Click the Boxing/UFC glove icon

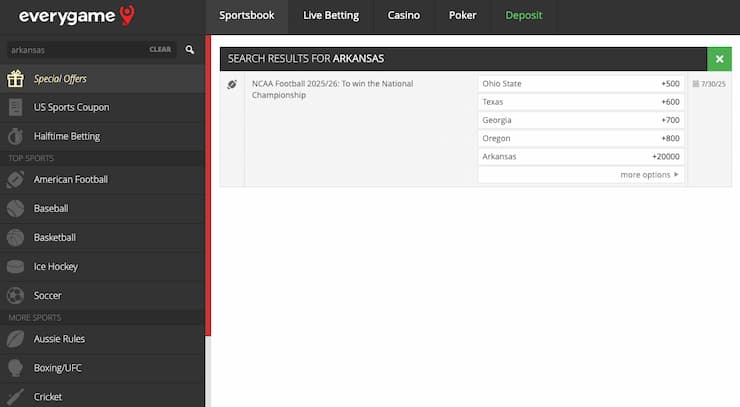16,368
